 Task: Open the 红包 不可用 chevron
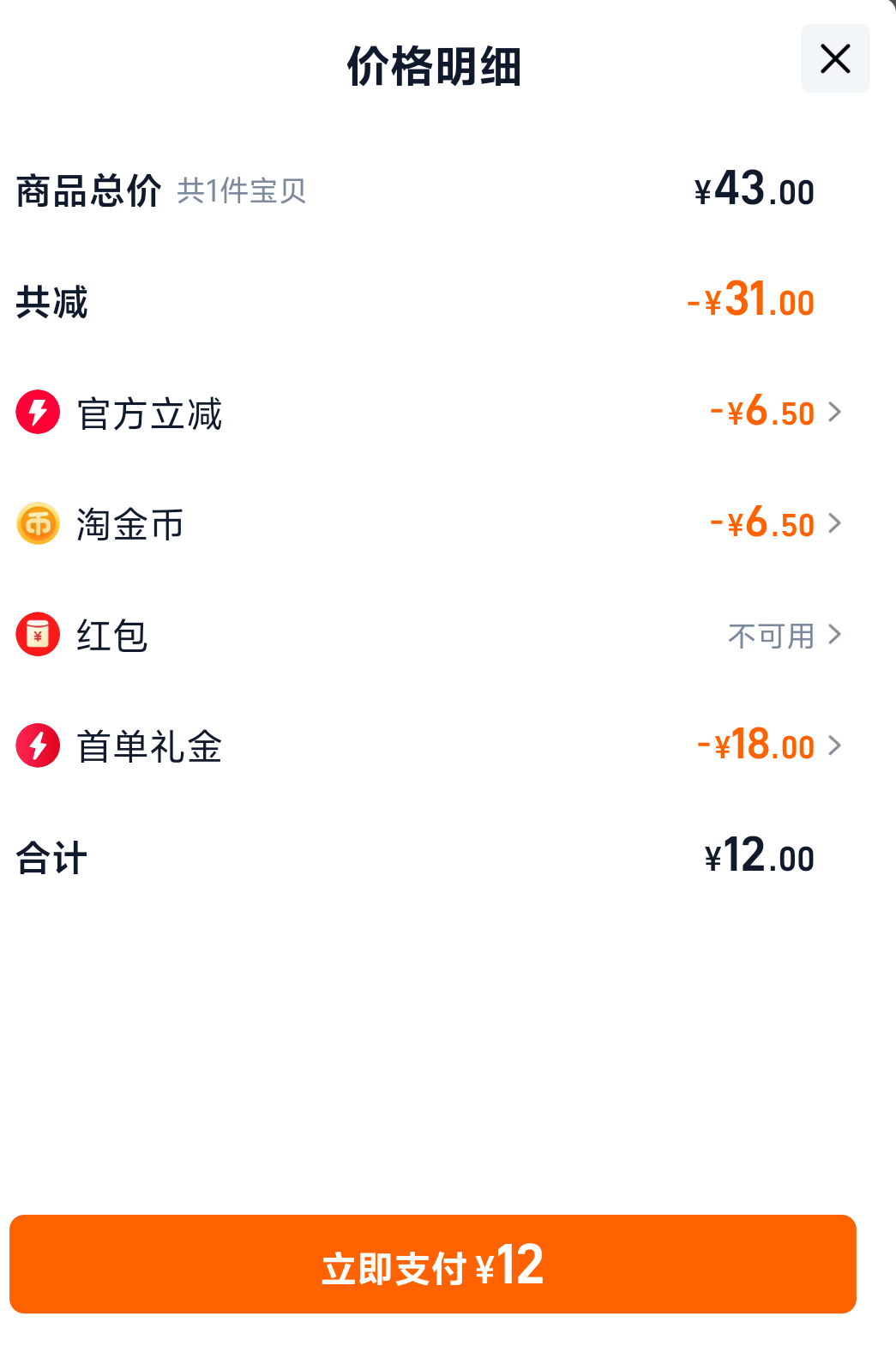pyautogui.click(x=834, y=634)
